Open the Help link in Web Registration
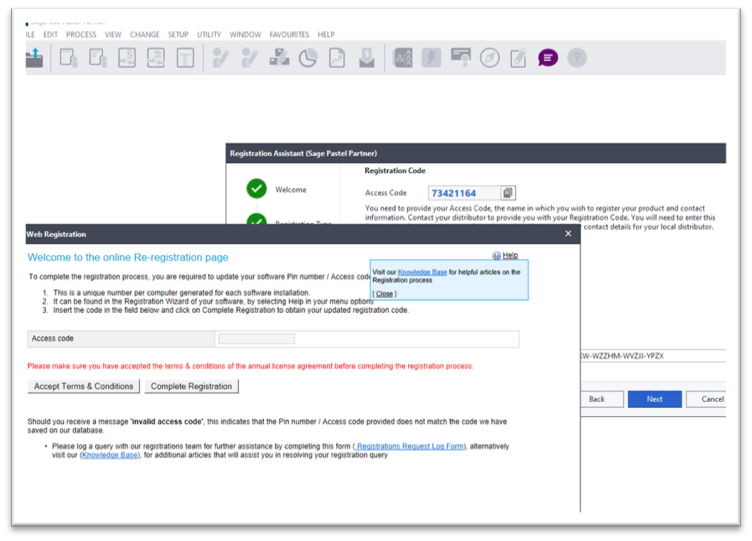This screenshot has height=541, width=752. pyautogui.click(x=510, y=255)
